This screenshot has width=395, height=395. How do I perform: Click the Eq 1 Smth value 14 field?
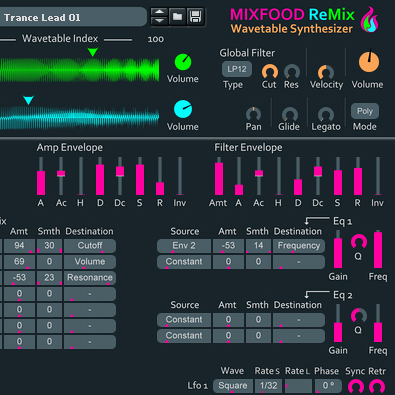tap(258, 246)
